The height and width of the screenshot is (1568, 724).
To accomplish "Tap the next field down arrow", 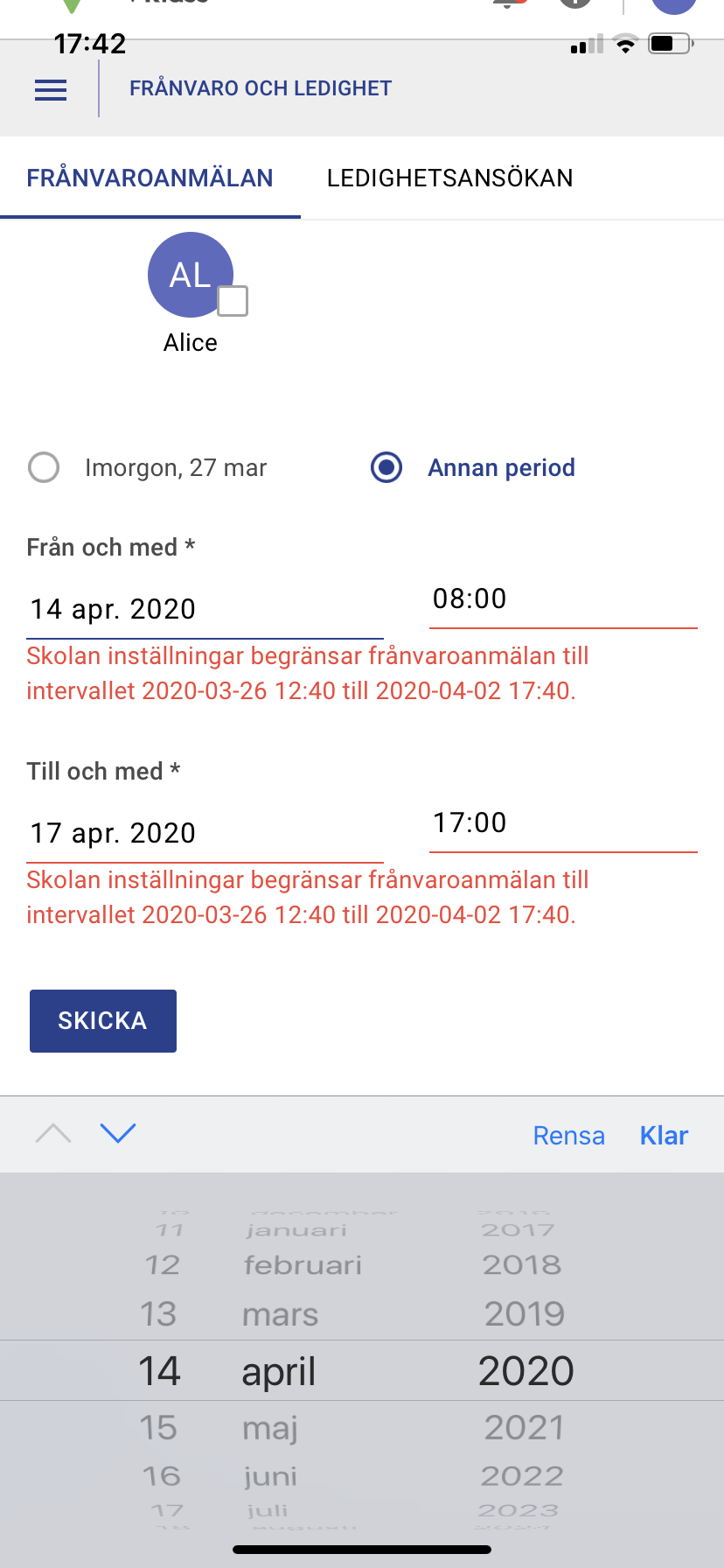I will pos(118,1134).
